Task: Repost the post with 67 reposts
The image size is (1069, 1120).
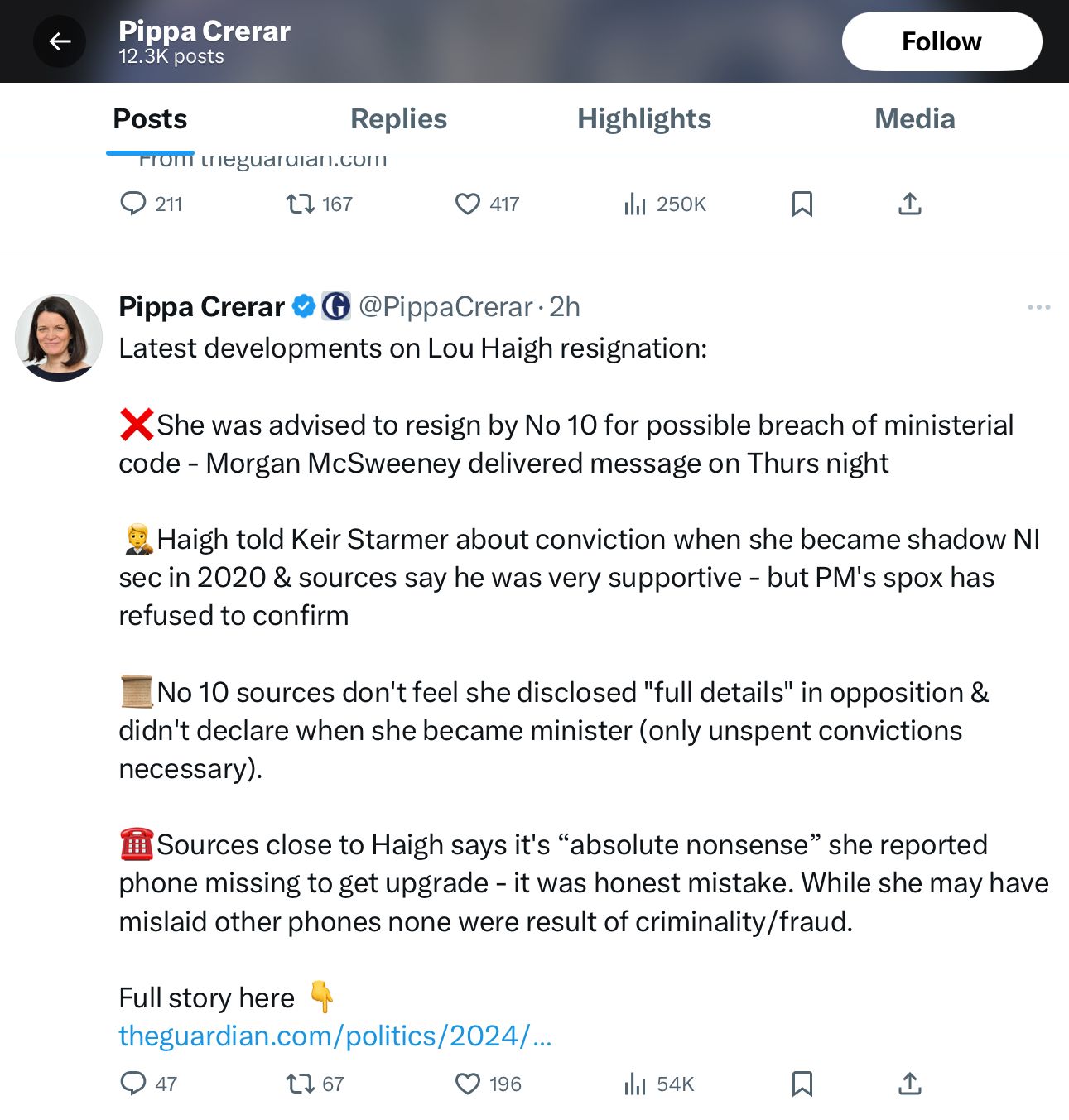Action: [x=299, y=1084]
